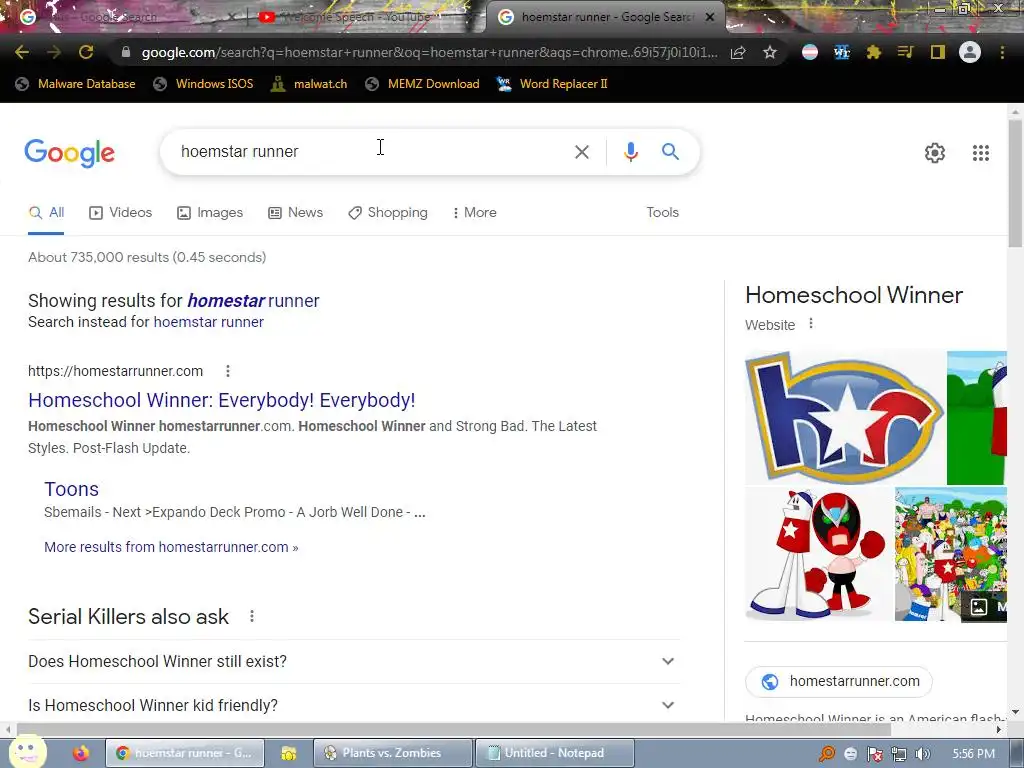Open the Chrome profile avatar
The width and height of the screenshot is (1024, 768).
tap(970, 52)
